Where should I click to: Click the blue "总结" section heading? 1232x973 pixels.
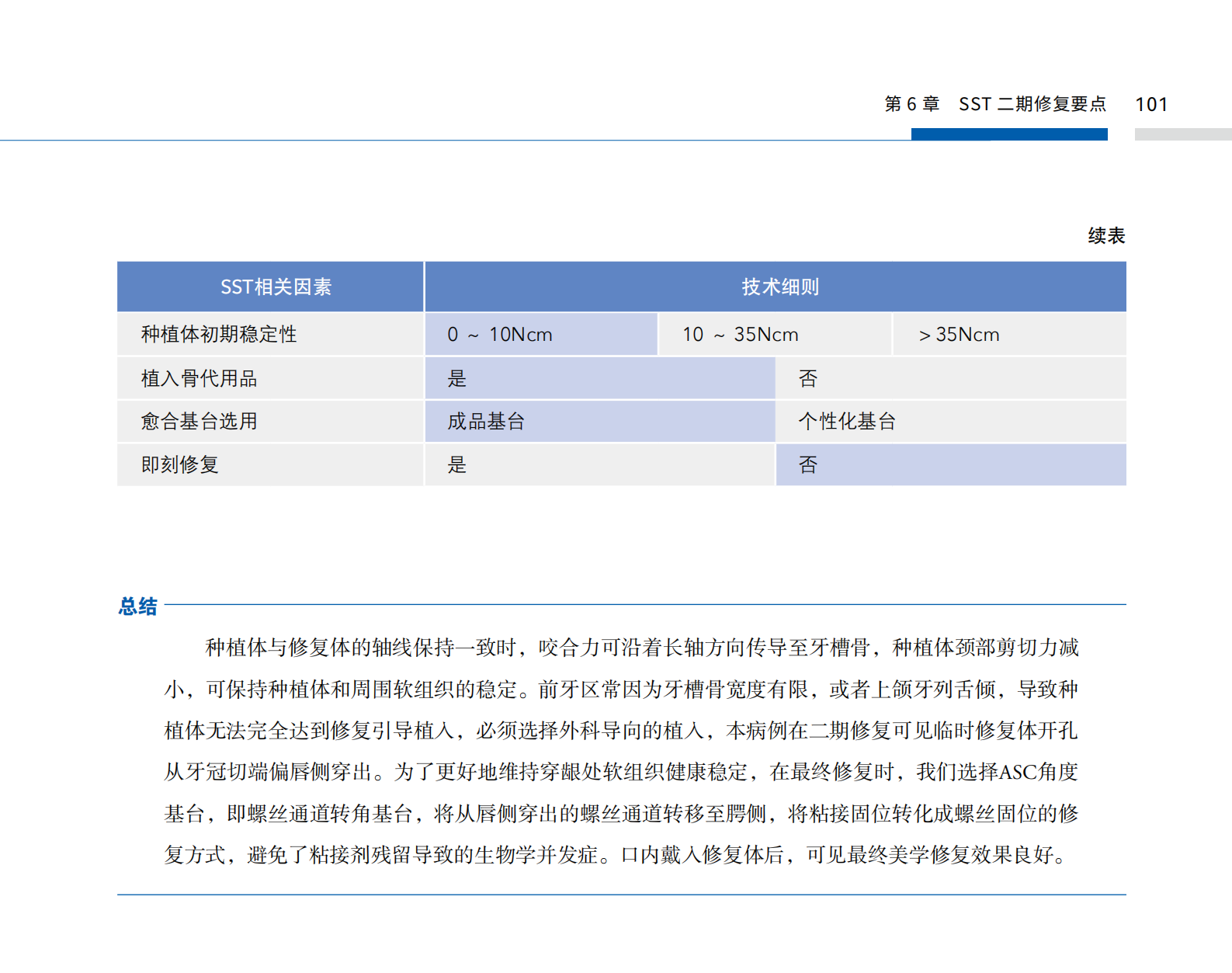[x=138, y=606]
